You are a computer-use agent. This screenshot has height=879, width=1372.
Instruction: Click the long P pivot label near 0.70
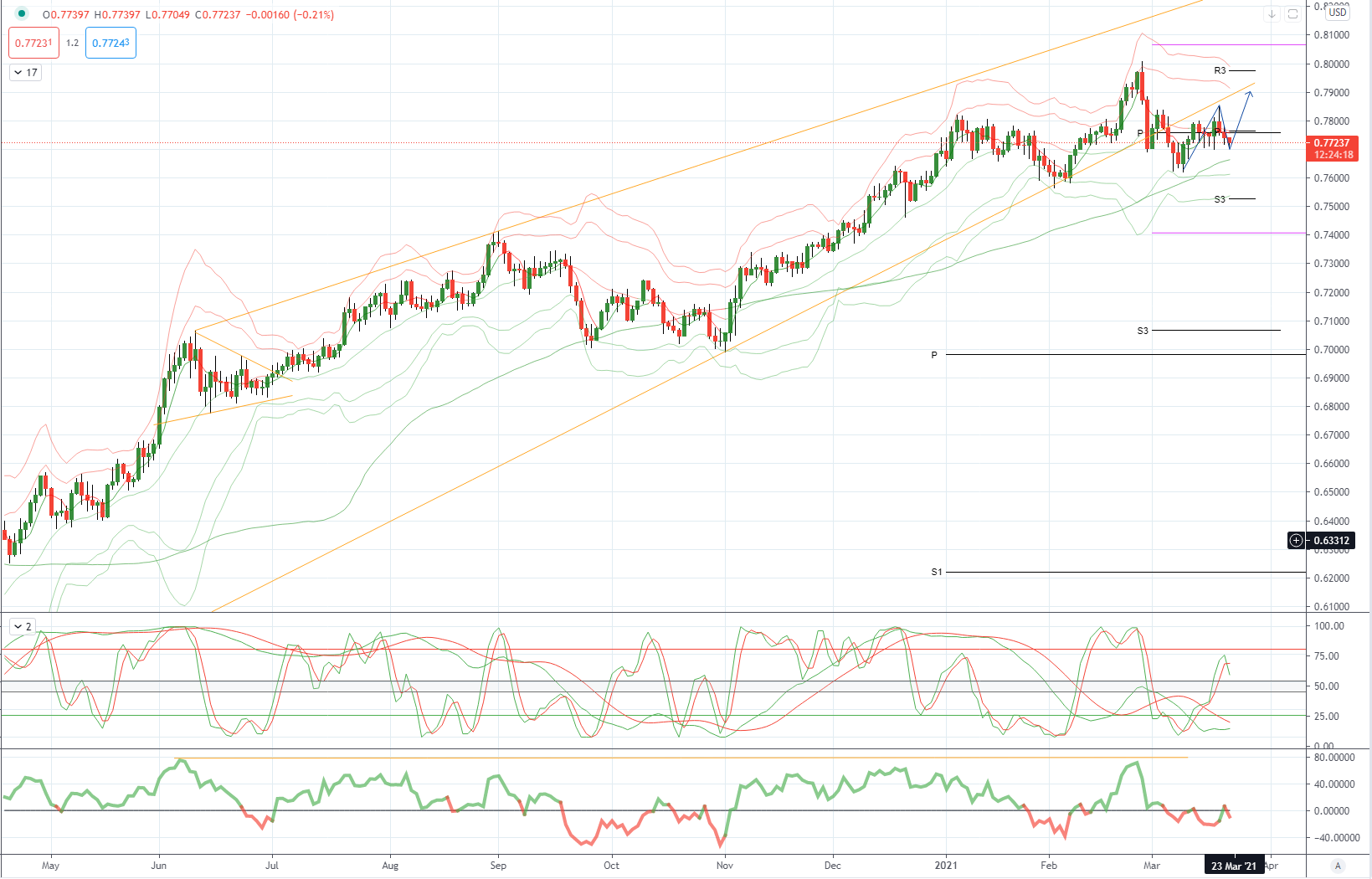tap(934, 355)
